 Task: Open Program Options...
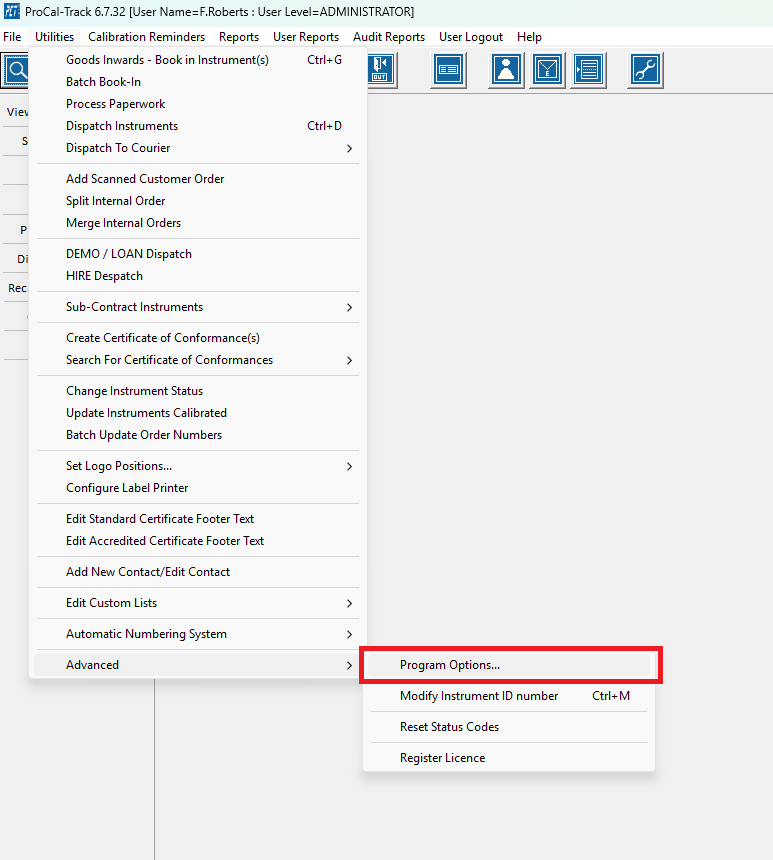click(509, 665)
